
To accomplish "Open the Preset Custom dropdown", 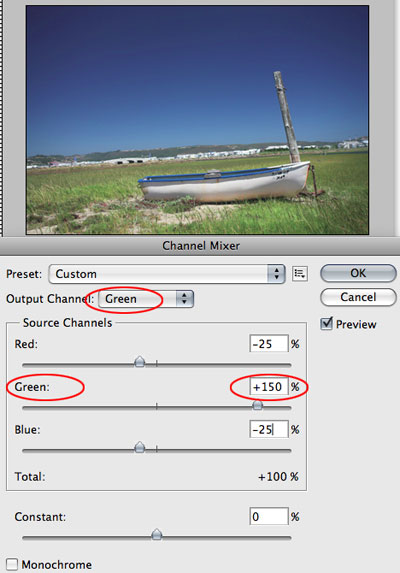I will 167,274.
